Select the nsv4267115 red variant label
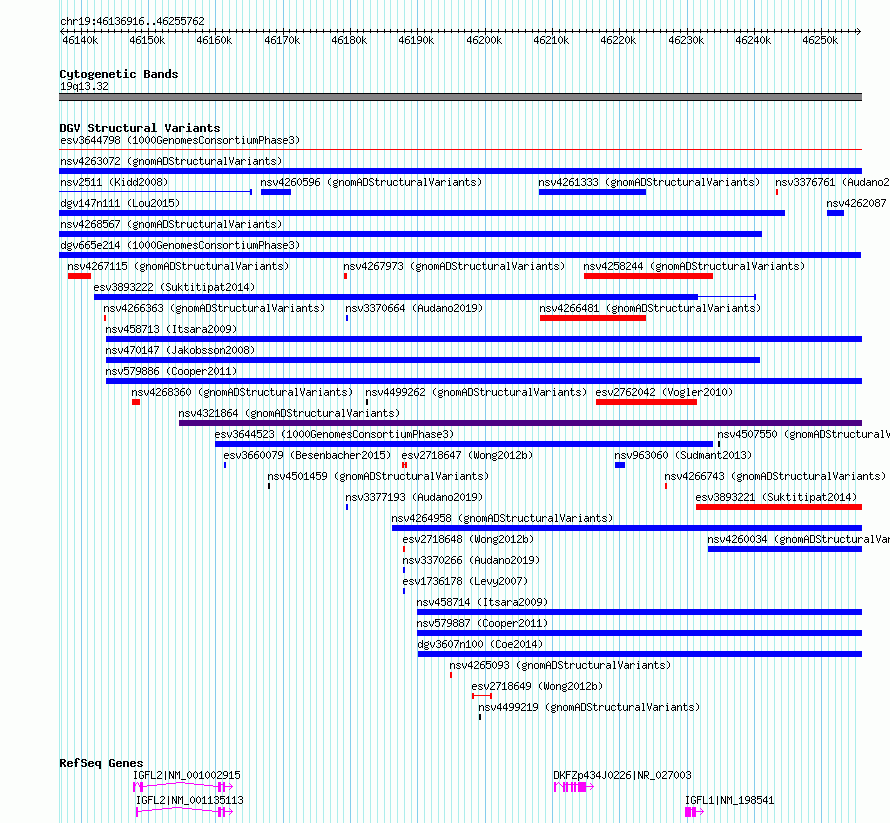Viewport: 890px width, 823px height. click(x=178, y=266)
